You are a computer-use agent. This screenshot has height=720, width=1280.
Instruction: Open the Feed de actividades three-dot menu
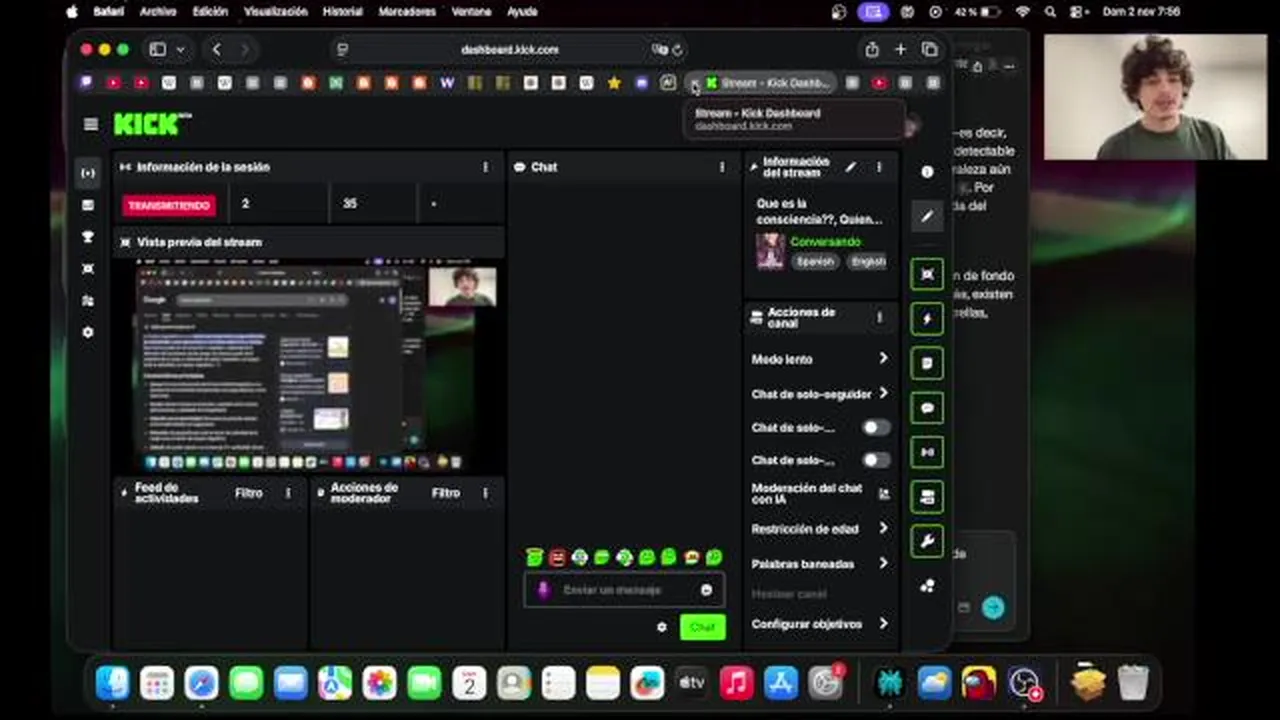click(288, 493)
